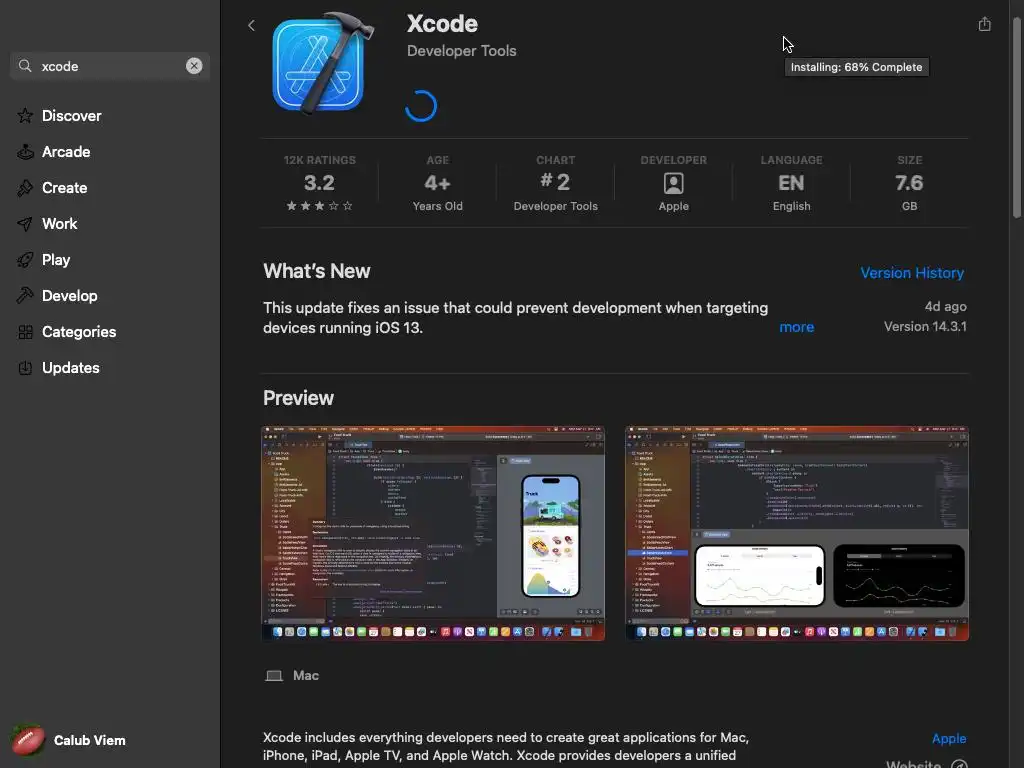Click the Xcode app icon
The height and width of the screenshot is (768, 1024).
(322, 63)
